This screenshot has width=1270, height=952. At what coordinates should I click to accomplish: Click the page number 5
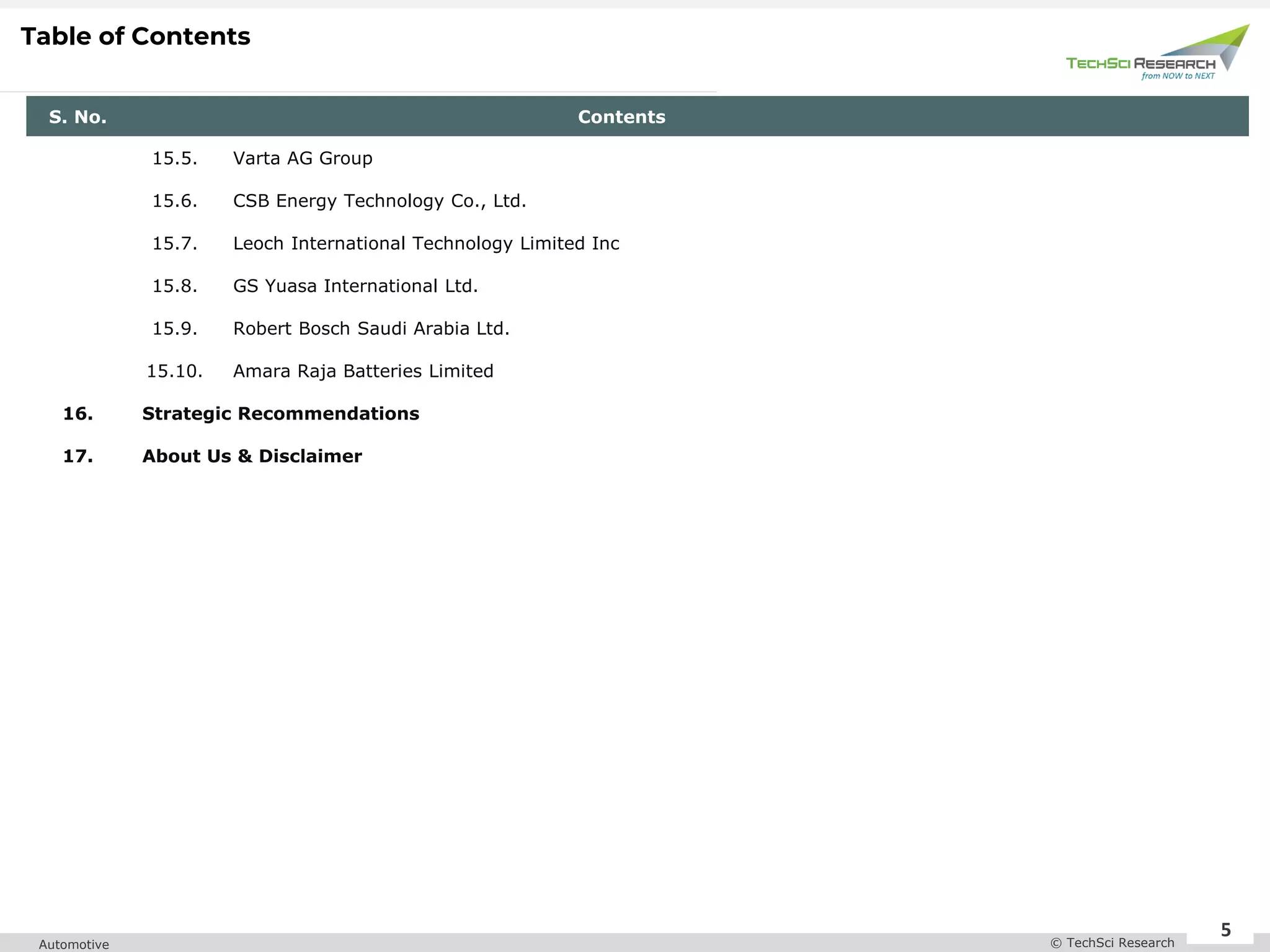point(1225,930)
